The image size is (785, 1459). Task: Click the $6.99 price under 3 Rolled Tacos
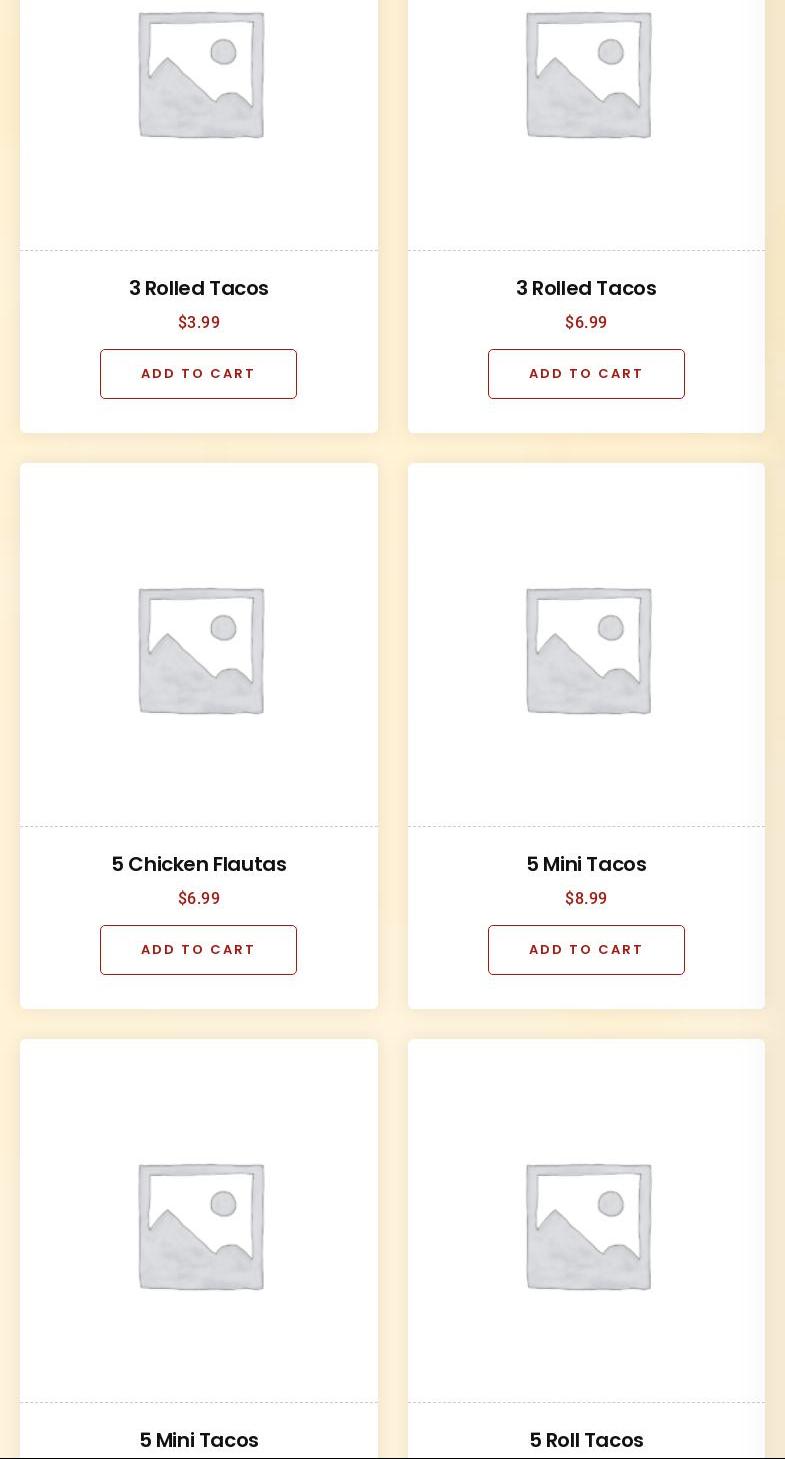(x=586, y=322)
